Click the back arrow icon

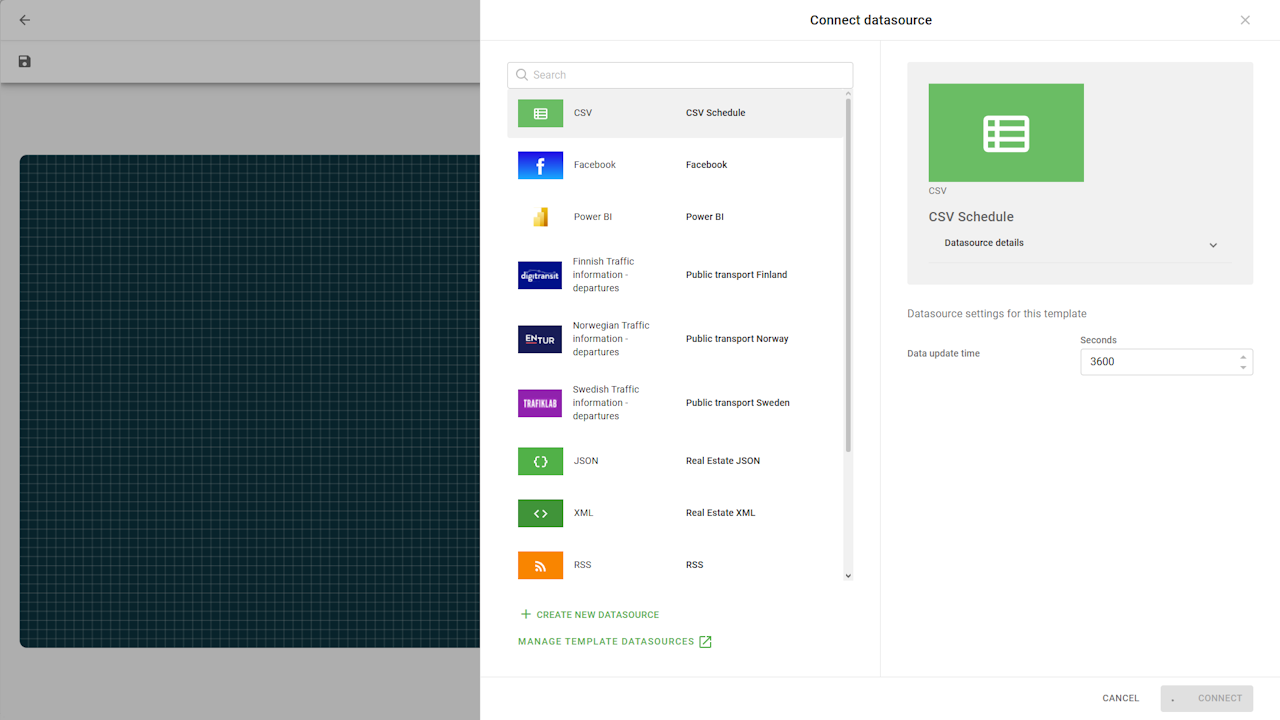pyautogui.click(x=25, y=20)
